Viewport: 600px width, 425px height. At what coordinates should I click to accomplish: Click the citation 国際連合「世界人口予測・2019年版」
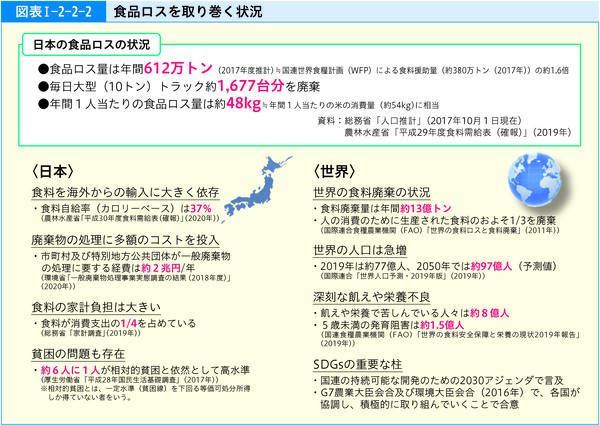[x=403, y=276]
